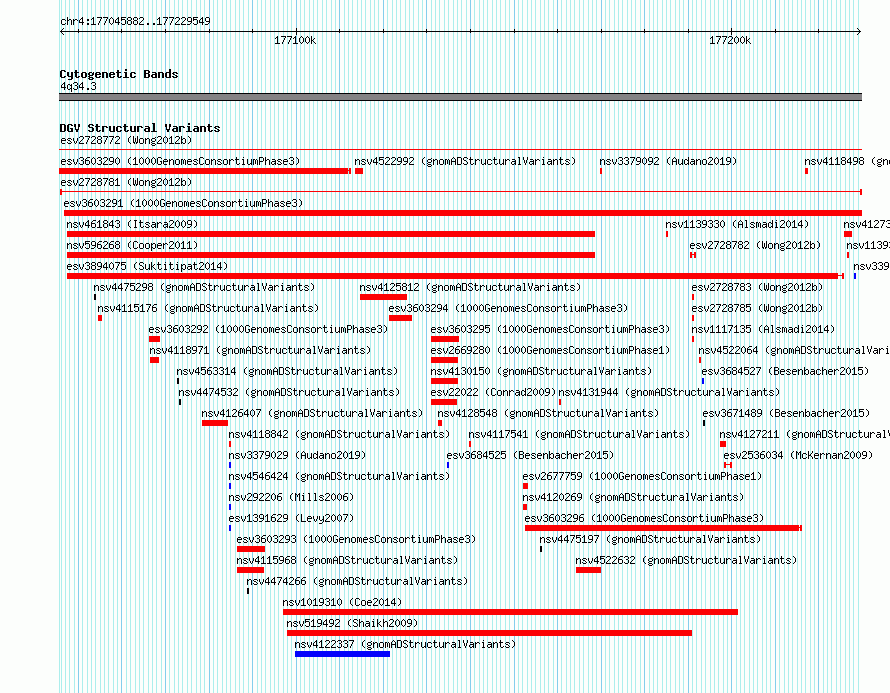
Task: Open the nsv4131944 label
Action: pos(669,392)
